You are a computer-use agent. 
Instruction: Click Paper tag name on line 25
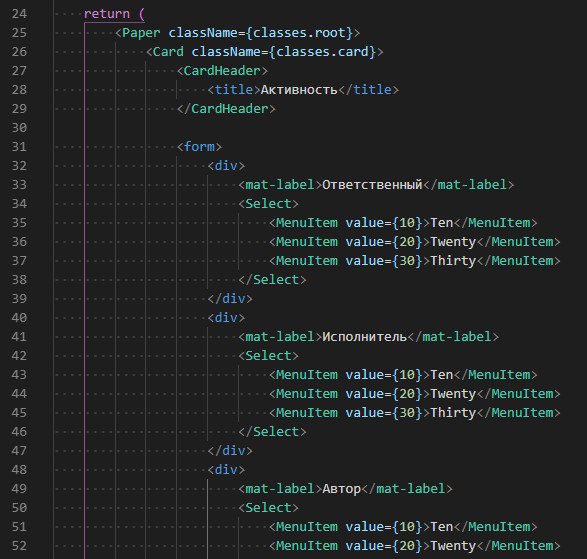[141, 33]
